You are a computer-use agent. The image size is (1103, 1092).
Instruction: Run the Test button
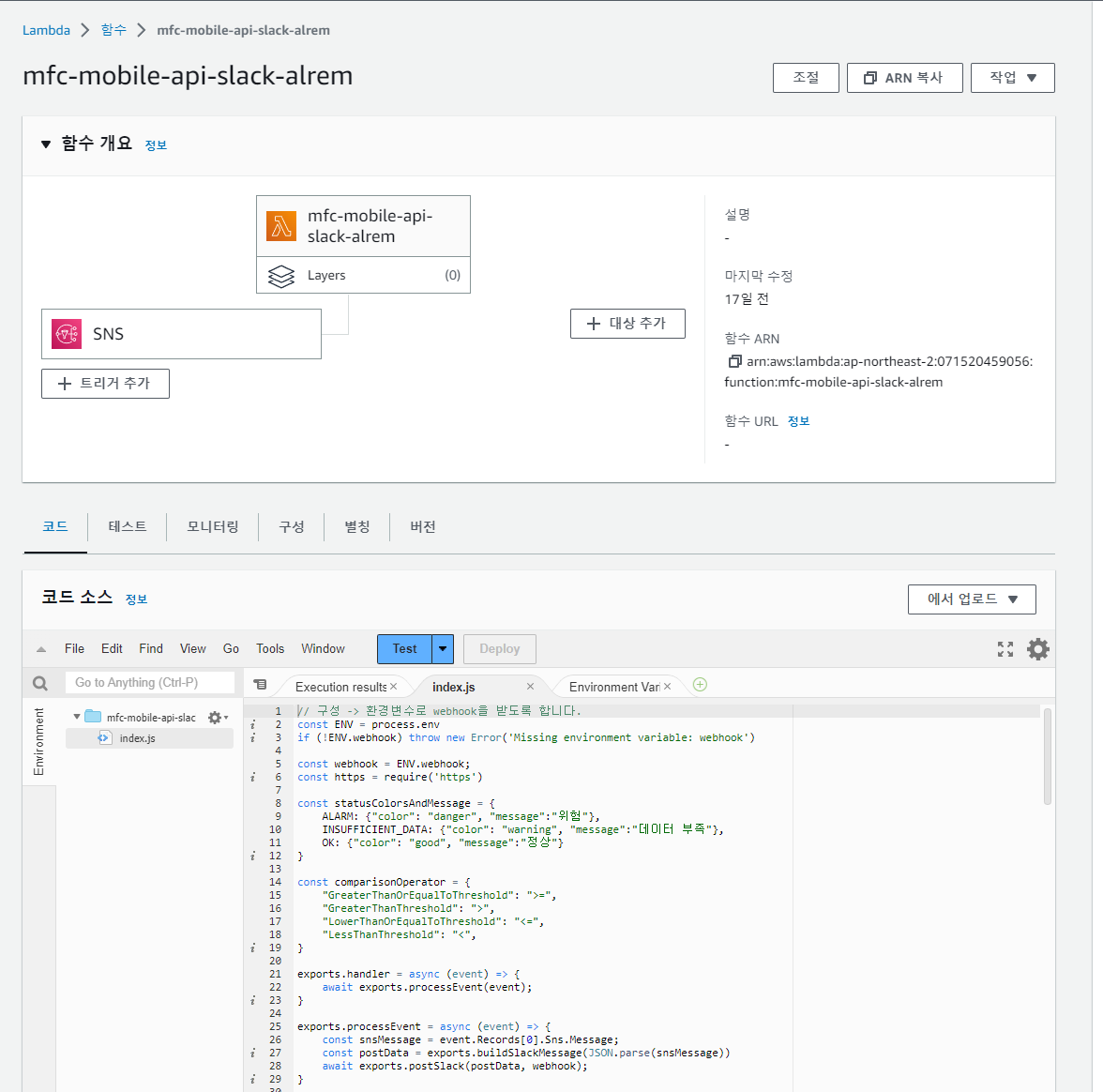[404, 649]
